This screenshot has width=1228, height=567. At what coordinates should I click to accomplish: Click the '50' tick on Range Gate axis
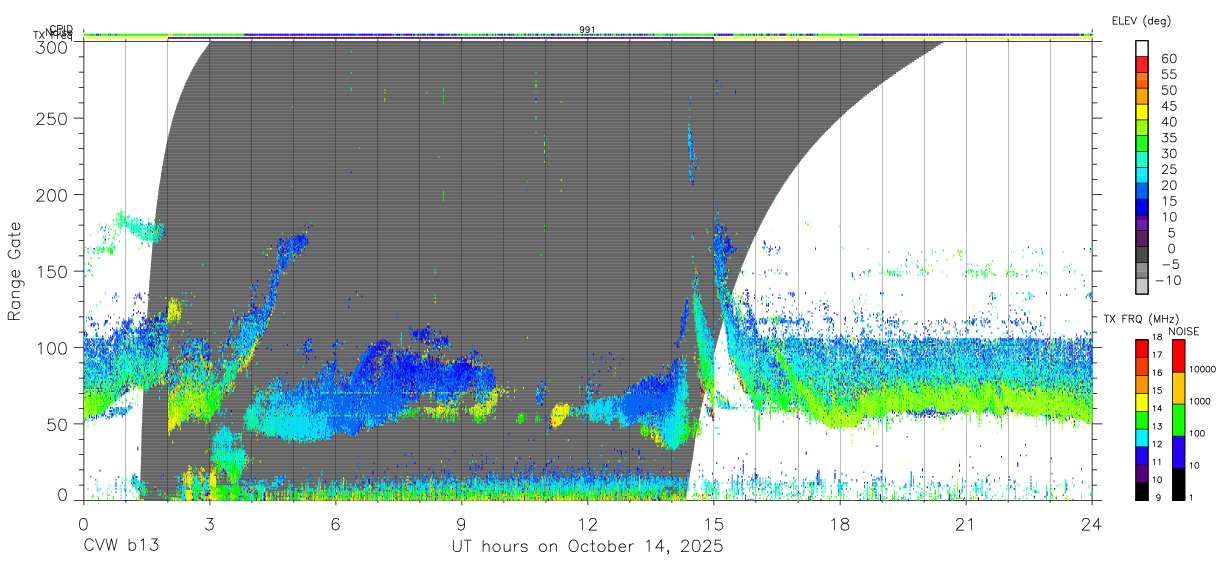coord(59,423)
